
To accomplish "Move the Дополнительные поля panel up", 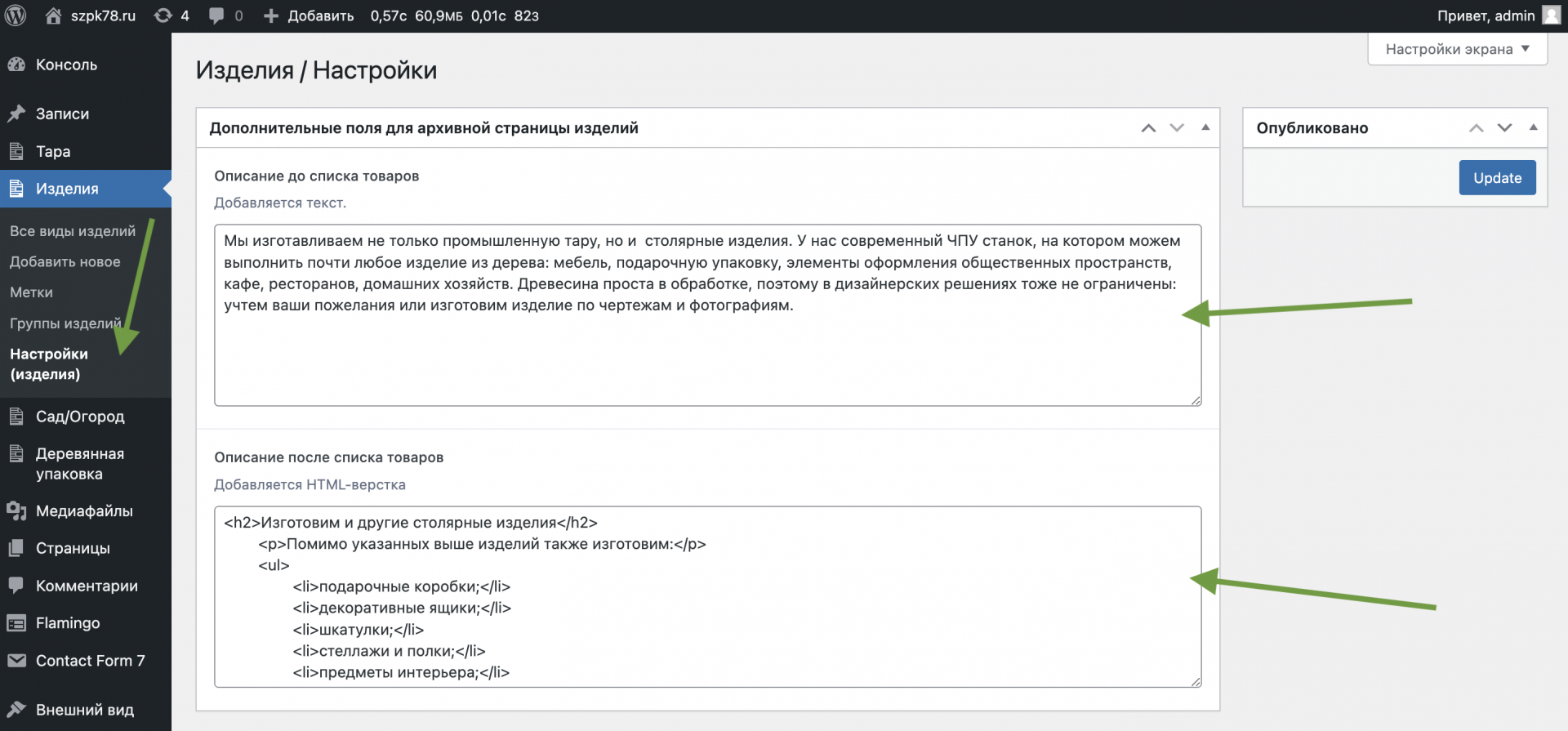I will point(1148,128).
